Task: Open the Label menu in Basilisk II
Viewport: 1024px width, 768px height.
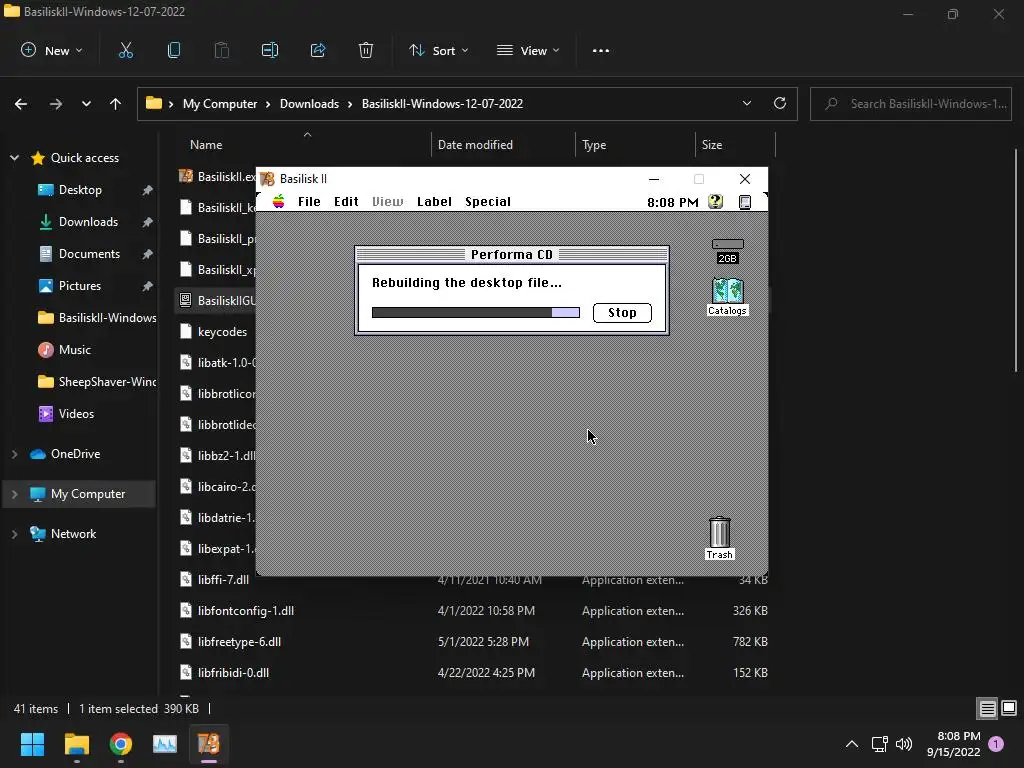Action: coord(434,202)
